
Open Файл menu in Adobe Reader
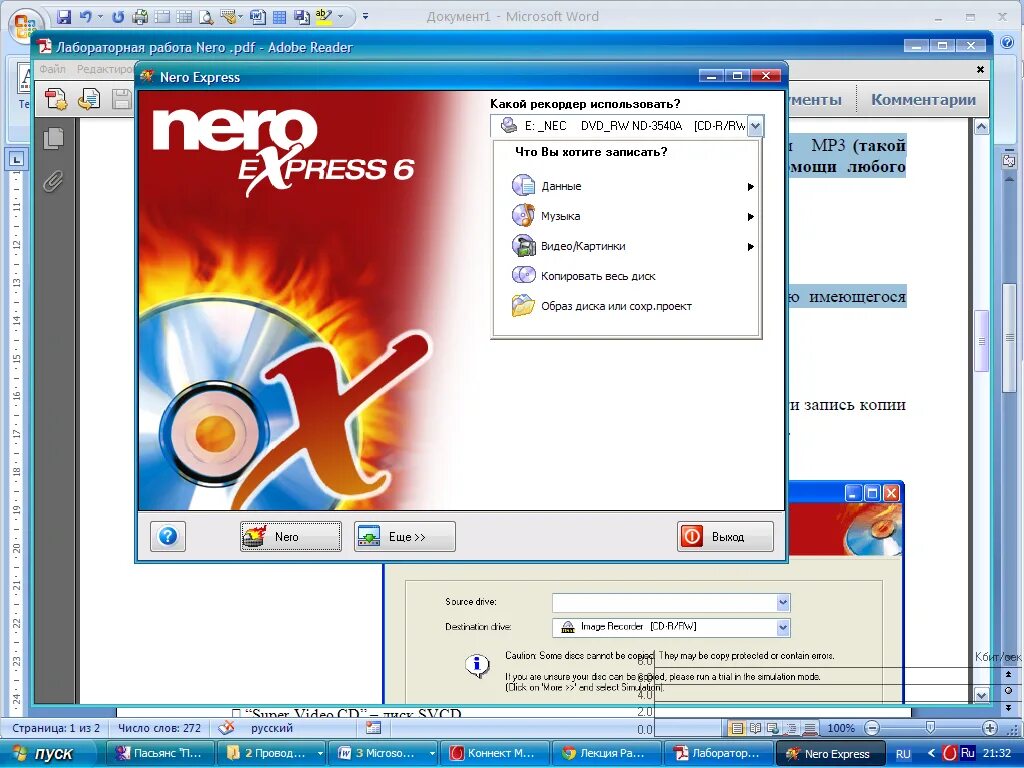pyautogui.click(x=52, y=69)
